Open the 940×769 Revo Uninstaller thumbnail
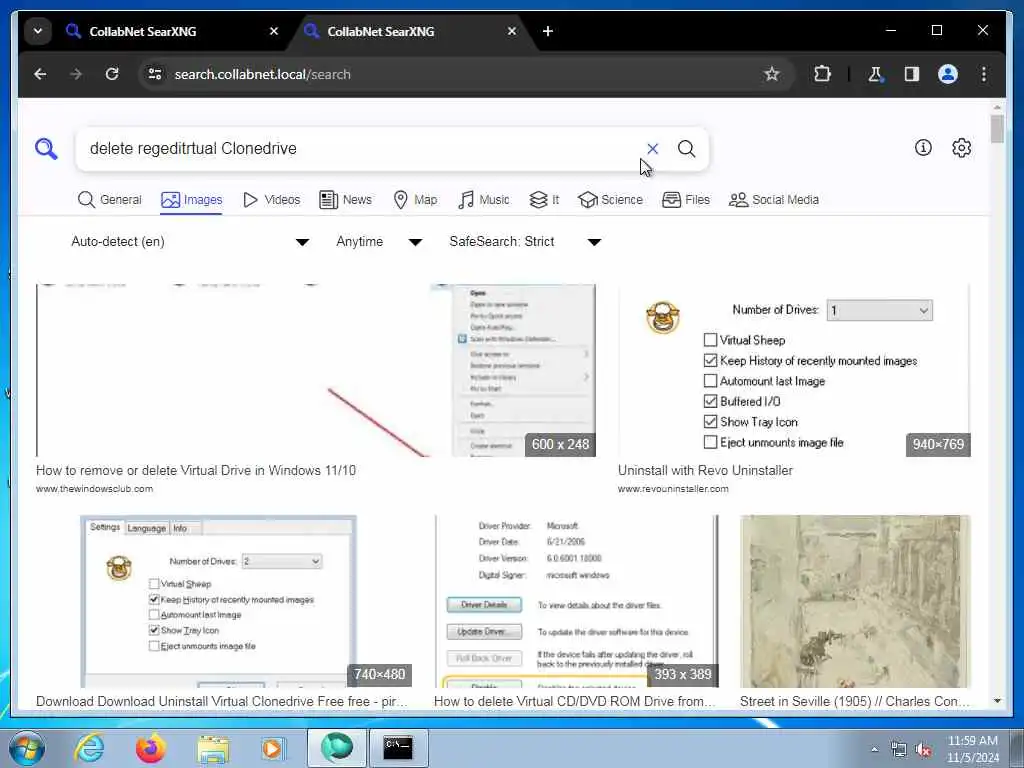1024x768 pixels. pos(794,370)
